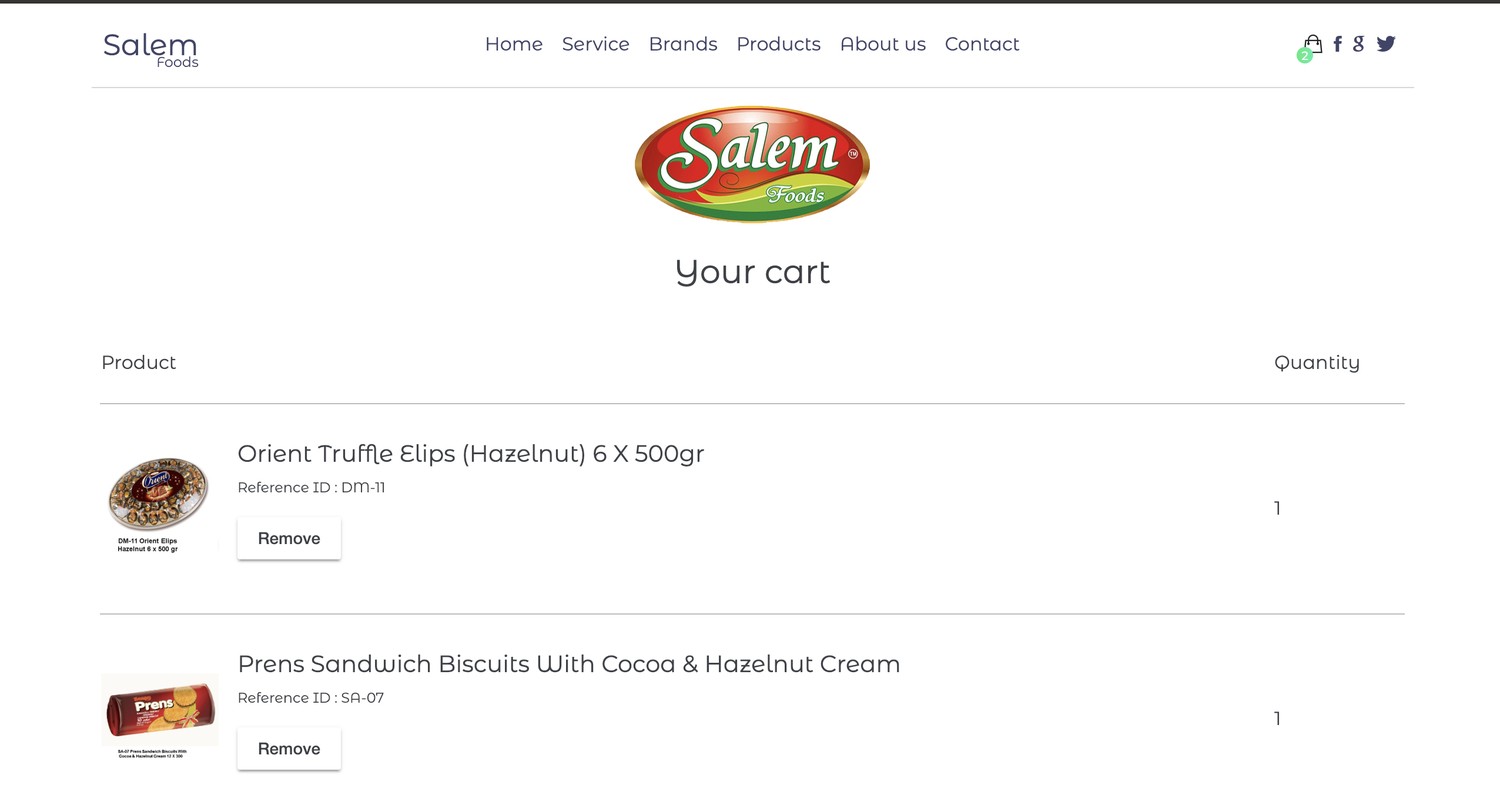Screen dimensions: 1500x812
Task: Click the Facebook icon in header
Action: coord(1338,44)
